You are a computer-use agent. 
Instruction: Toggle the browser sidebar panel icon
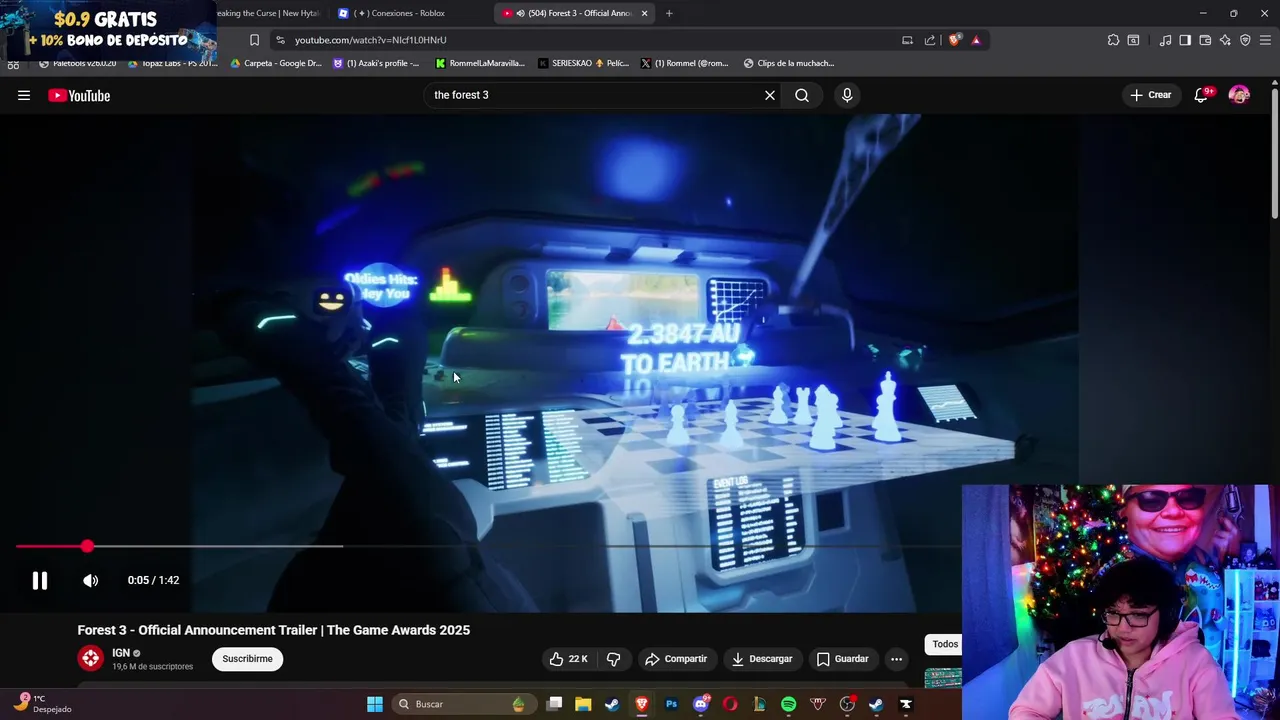click(1185, 40)
